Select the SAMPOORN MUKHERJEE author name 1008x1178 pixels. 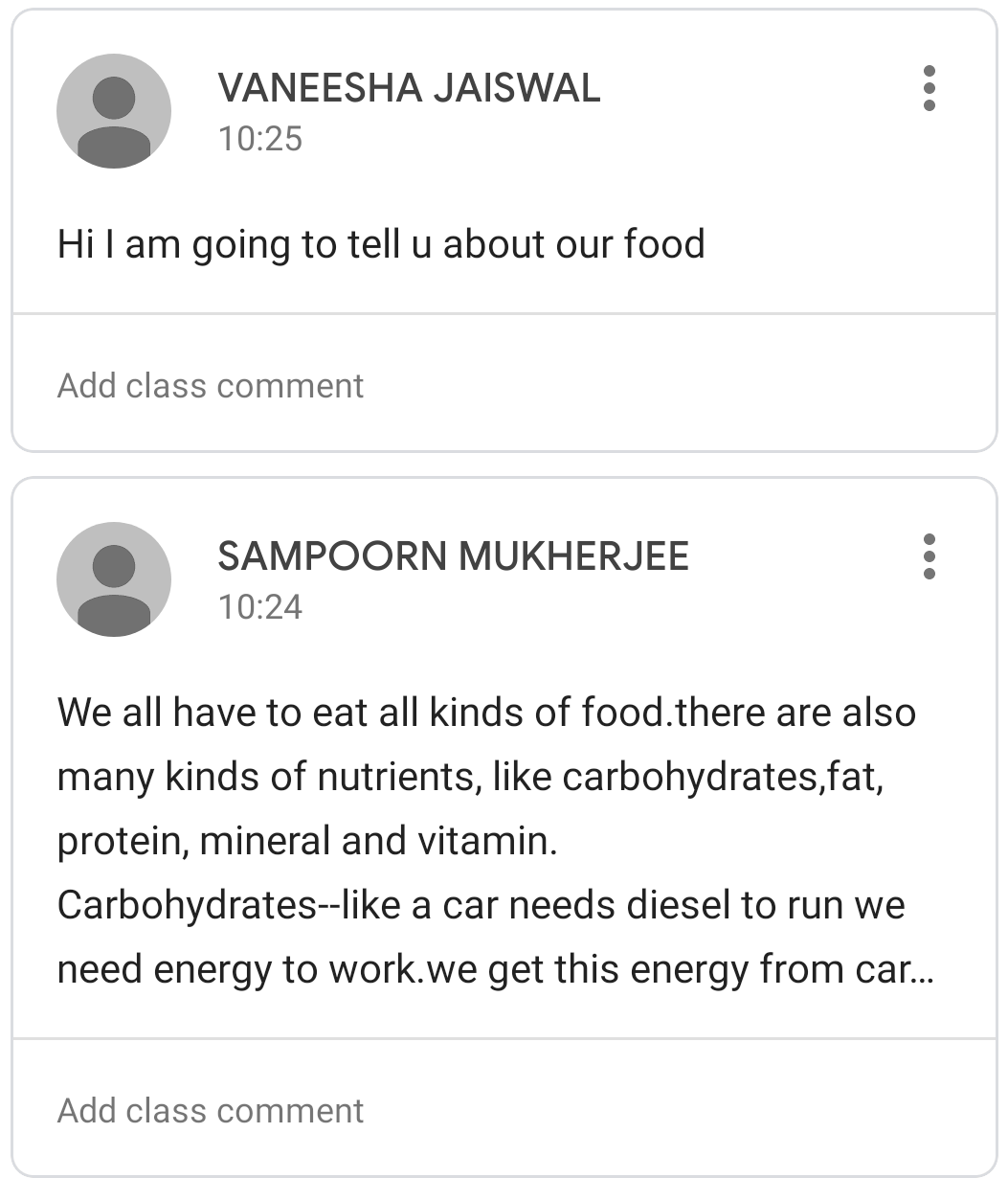click(453, 556)
